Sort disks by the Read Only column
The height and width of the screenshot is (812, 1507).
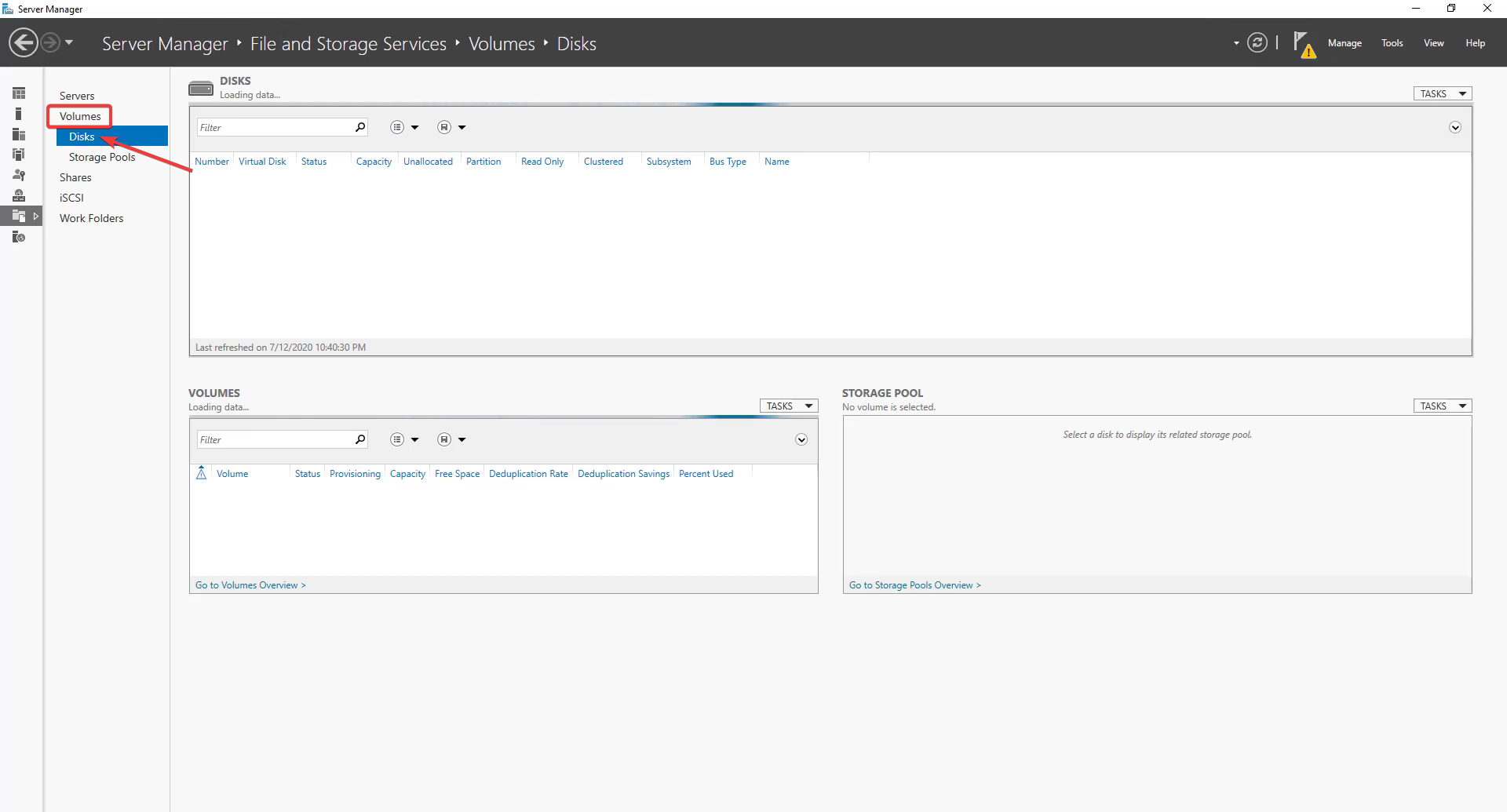coord(542,162)
